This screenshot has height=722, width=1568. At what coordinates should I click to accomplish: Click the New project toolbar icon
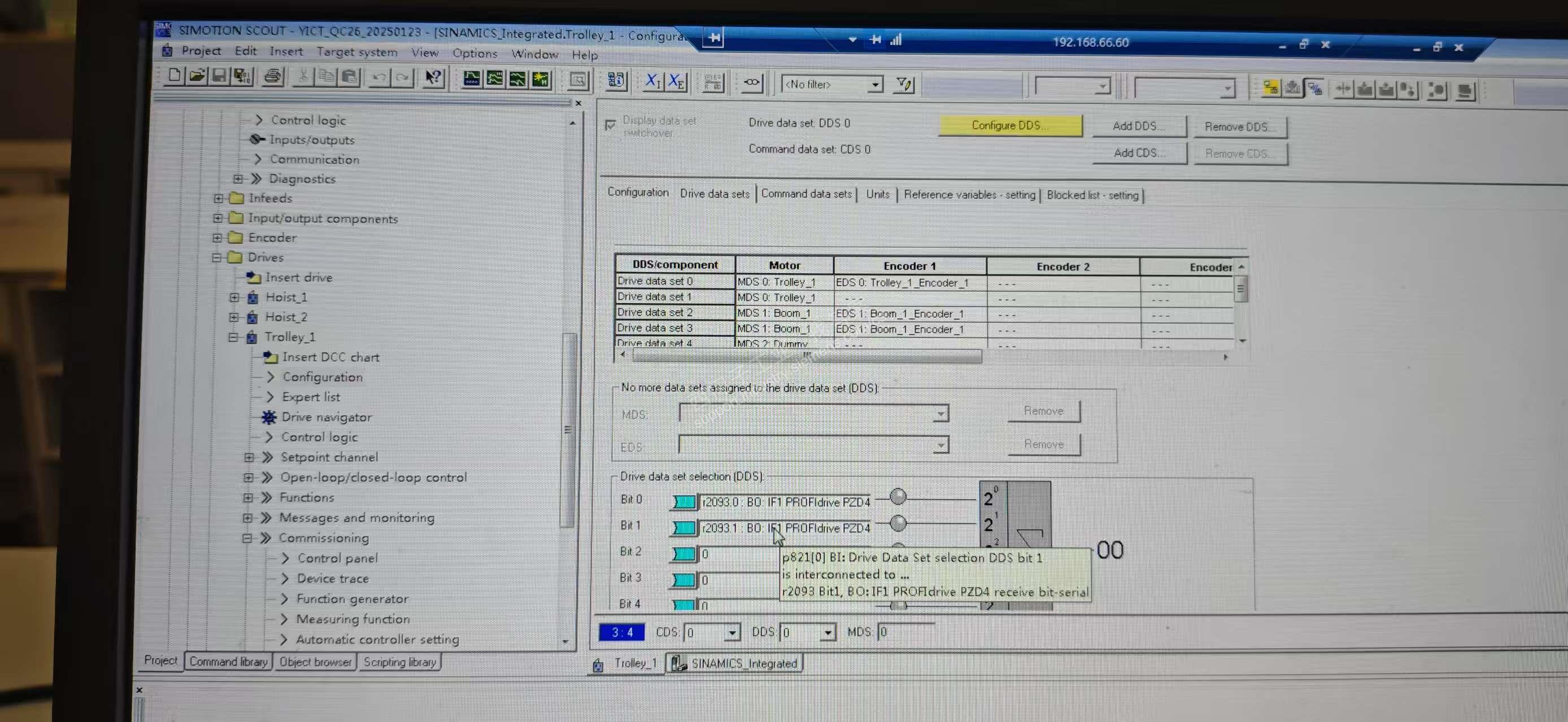pyautogui.click(x=174, y=76)
